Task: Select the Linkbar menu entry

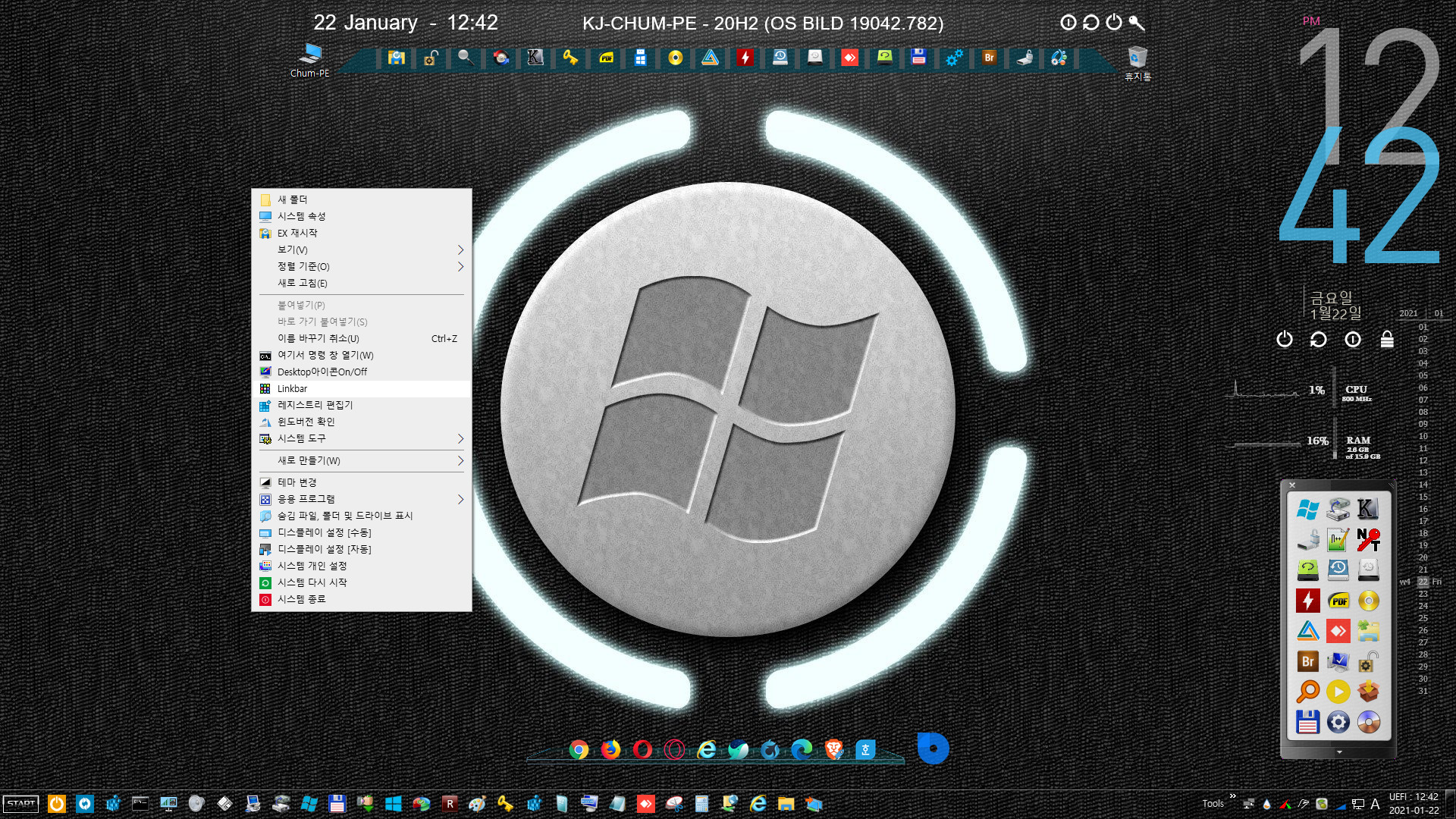Action: 361,388
